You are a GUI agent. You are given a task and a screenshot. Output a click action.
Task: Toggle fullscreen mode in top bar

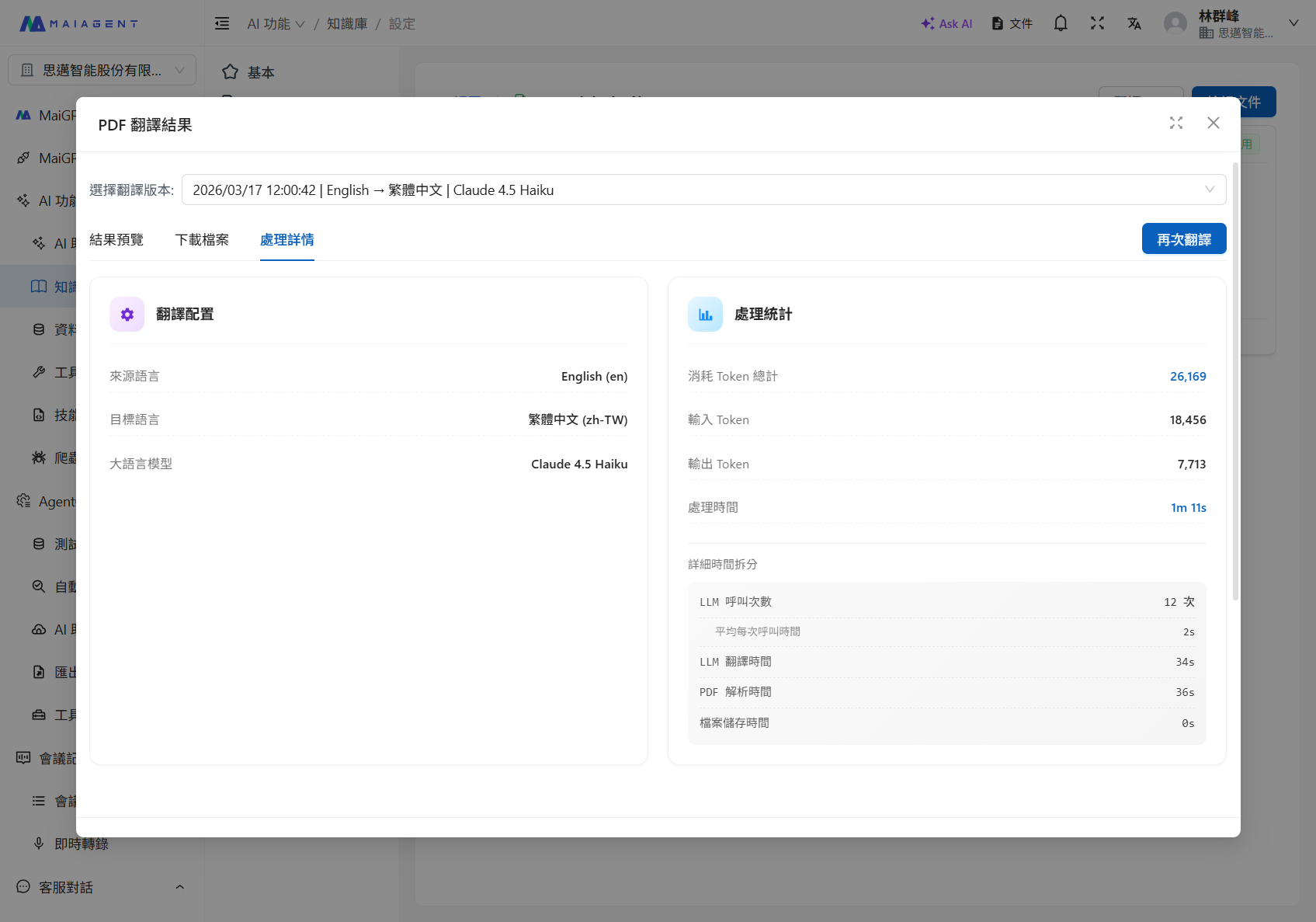(1097, 23)
